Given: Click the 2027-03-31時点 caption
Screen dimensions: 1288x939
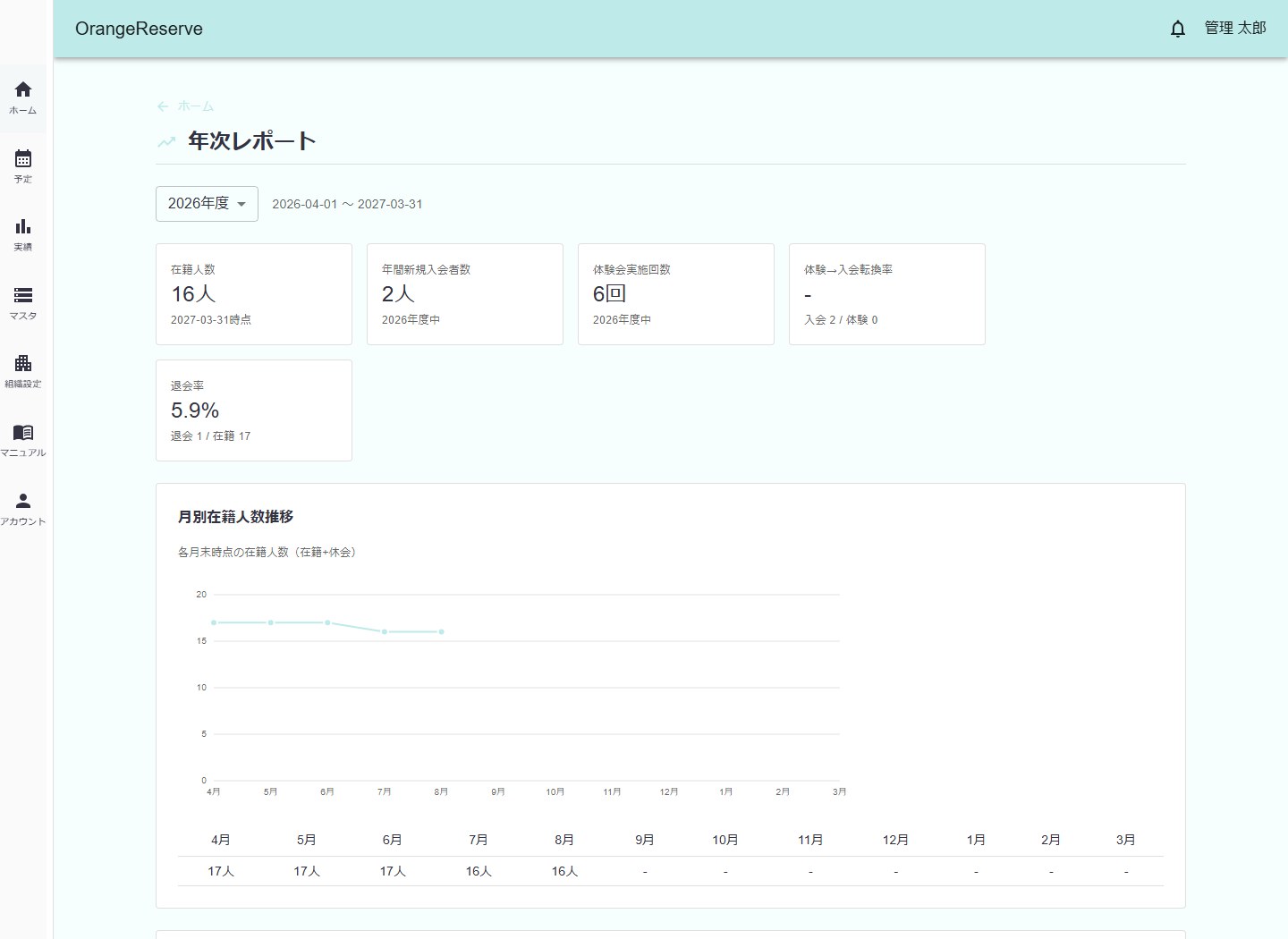Looking at the screenshot, I should (211, 320).
